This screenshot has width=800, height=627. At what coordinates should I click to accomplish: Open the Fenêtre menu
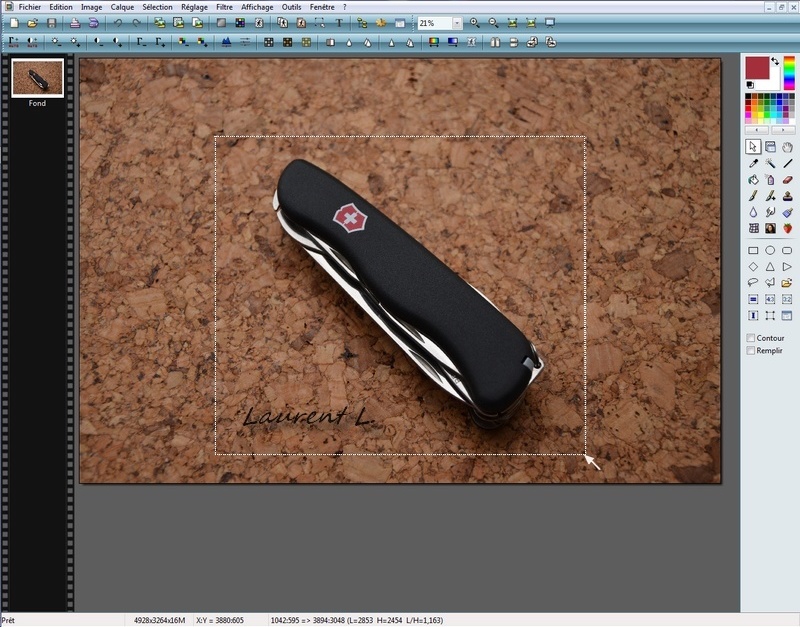322,7
